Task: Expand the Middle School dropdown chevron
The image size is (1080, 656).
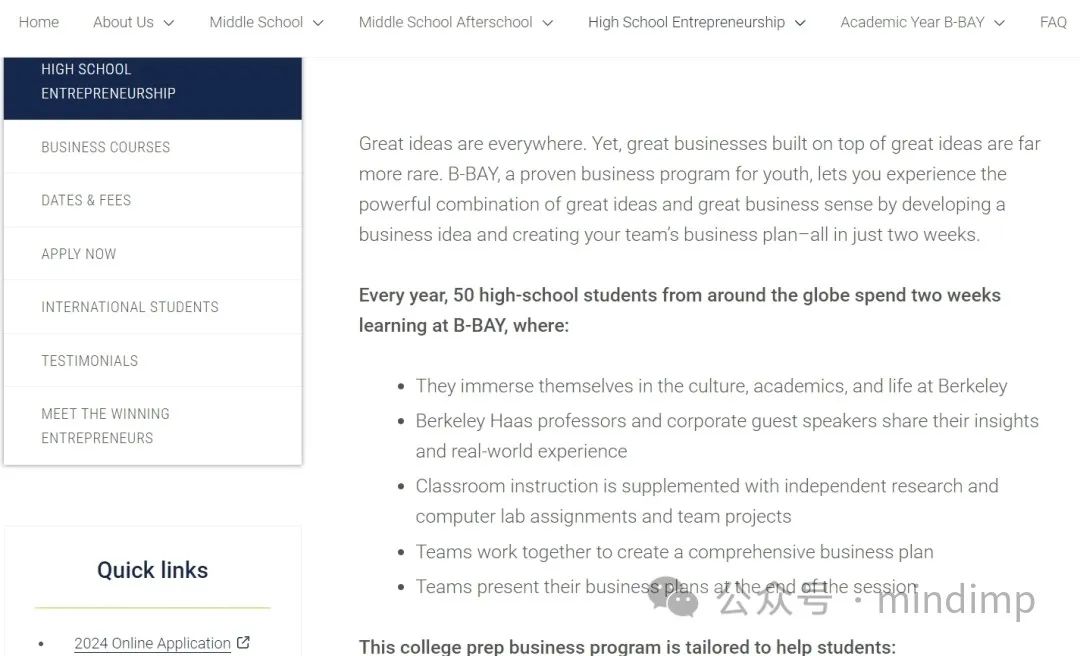Action: [x=318, y=23]
